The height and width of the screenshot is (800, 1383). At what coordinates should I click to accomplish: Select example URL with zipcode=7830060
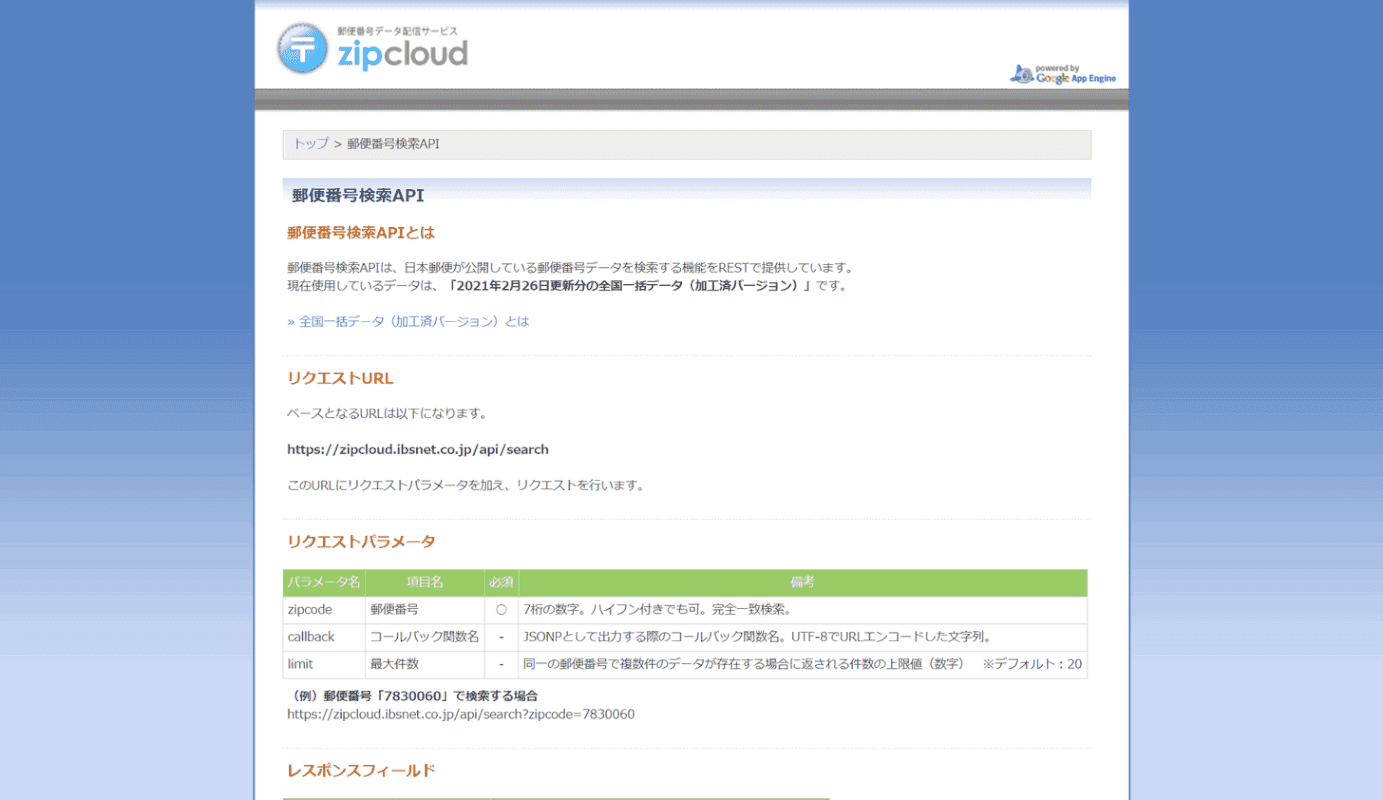pos(461,715)
